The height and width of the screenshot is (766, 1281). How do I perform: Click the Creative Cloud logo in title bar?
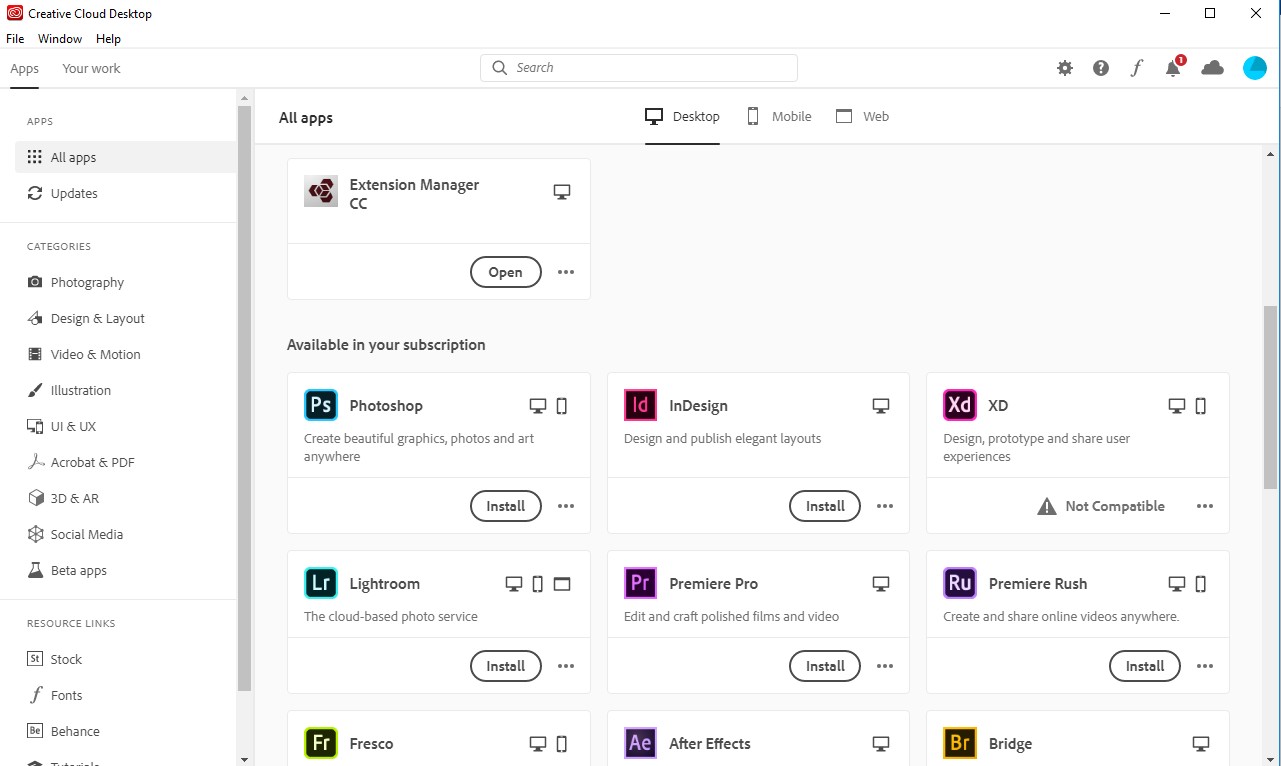(x=14, y=13)
